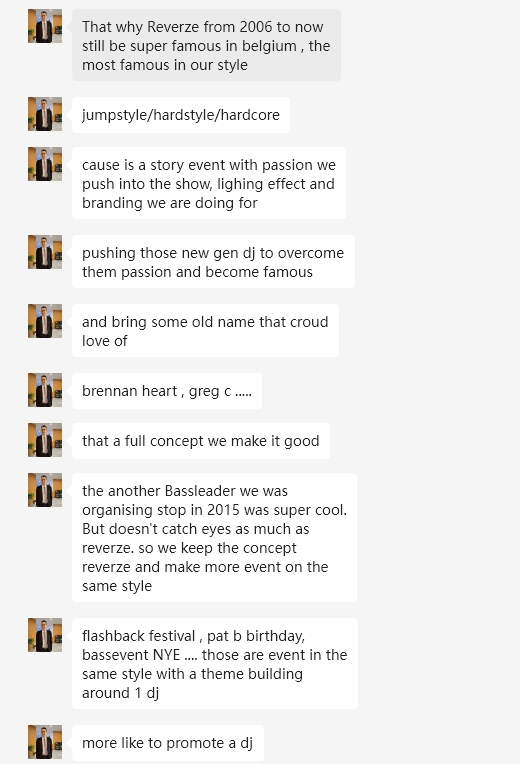This screenshot has height=764, width=520.
Task: Click avatar next to 'more like to promote a dj'
Action: pyautogui.click(x=45, y=742)
